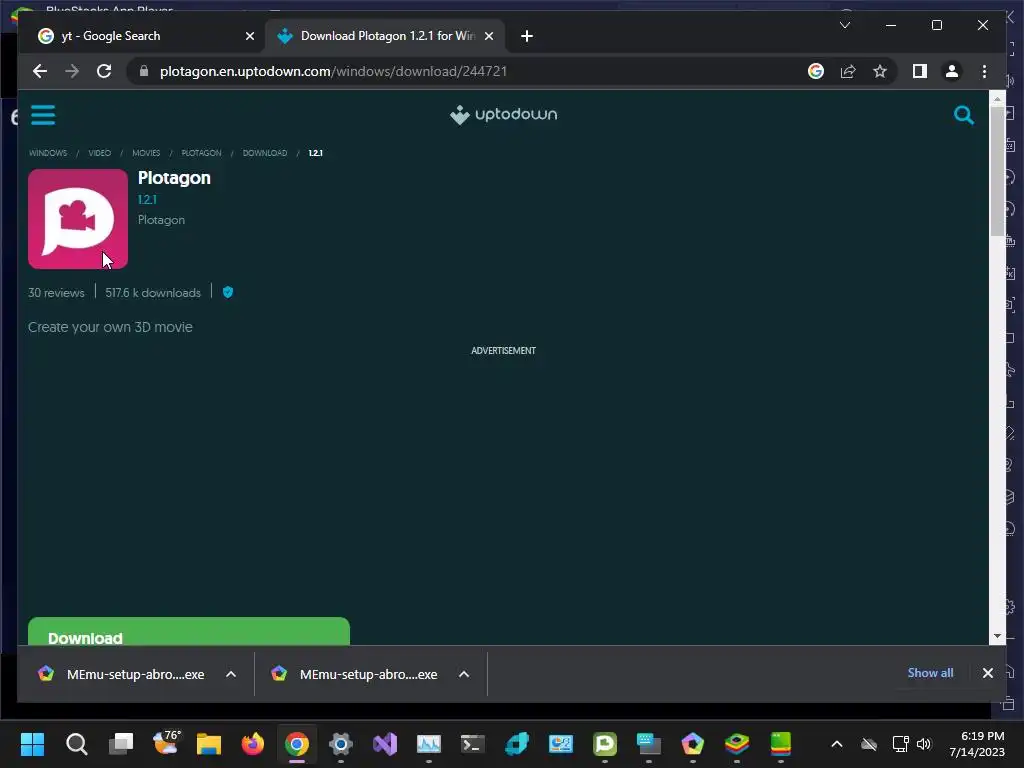Viewport: 1024px width, 768px height.
Task: Open the Windows Start menu
Action: (32, 744)
